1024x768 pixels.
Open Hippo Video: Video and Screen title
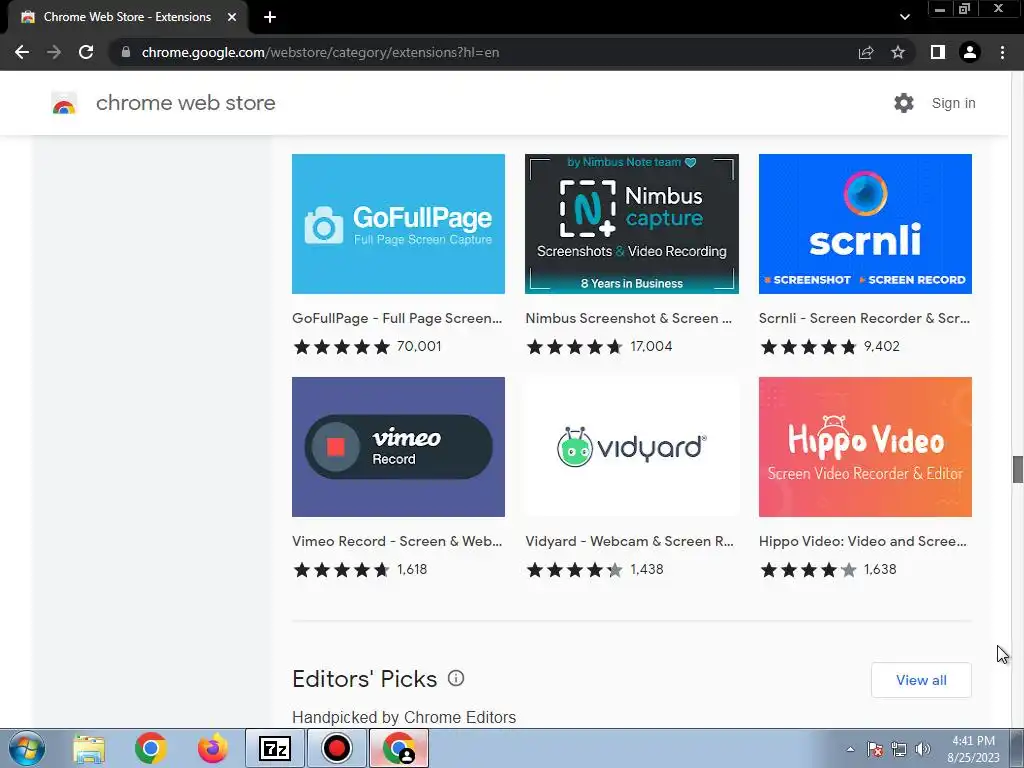(x=863, y=541)
